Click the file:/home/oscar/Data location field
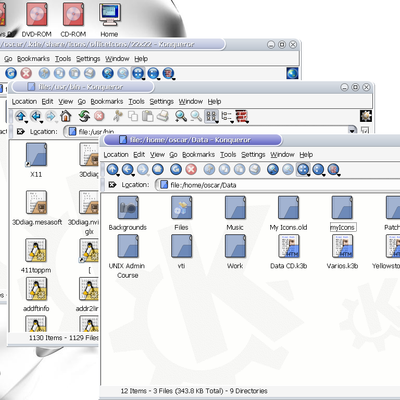The width and height of the screenshot is (400, 400). click(278, 185)
